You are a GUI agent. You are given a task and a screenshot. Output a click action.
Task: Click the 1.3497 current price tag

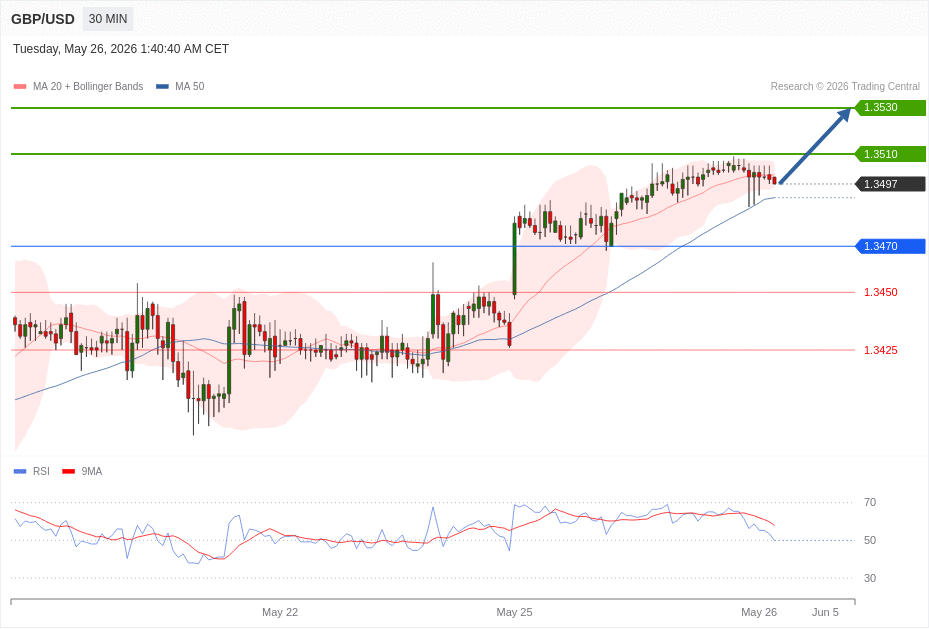point(890,184)
